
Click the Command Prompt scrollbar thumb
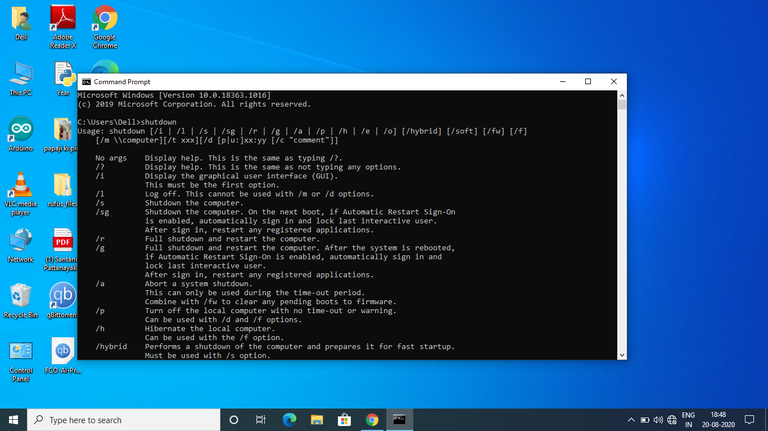[x=622, y=104]
